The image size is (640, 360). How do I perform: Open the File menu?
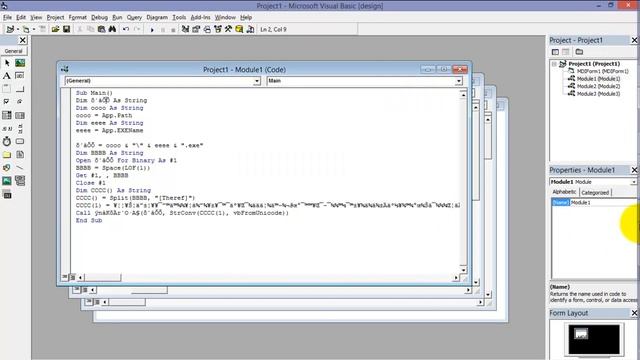click(7, 17)
